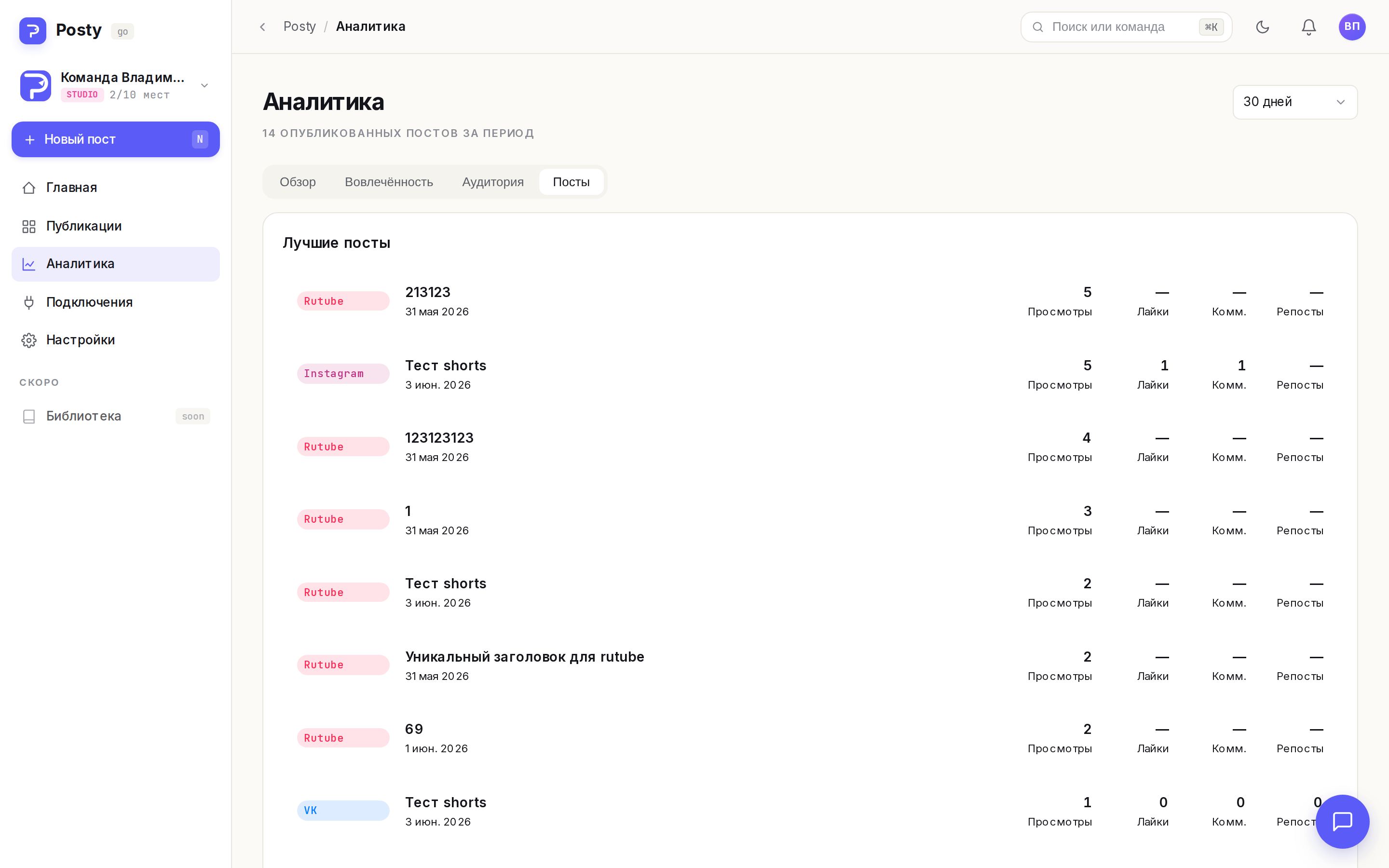The width and height of the screenshot is (1389, 868).
Task: Open Главная from the sidebar
Action: (115, 188)
